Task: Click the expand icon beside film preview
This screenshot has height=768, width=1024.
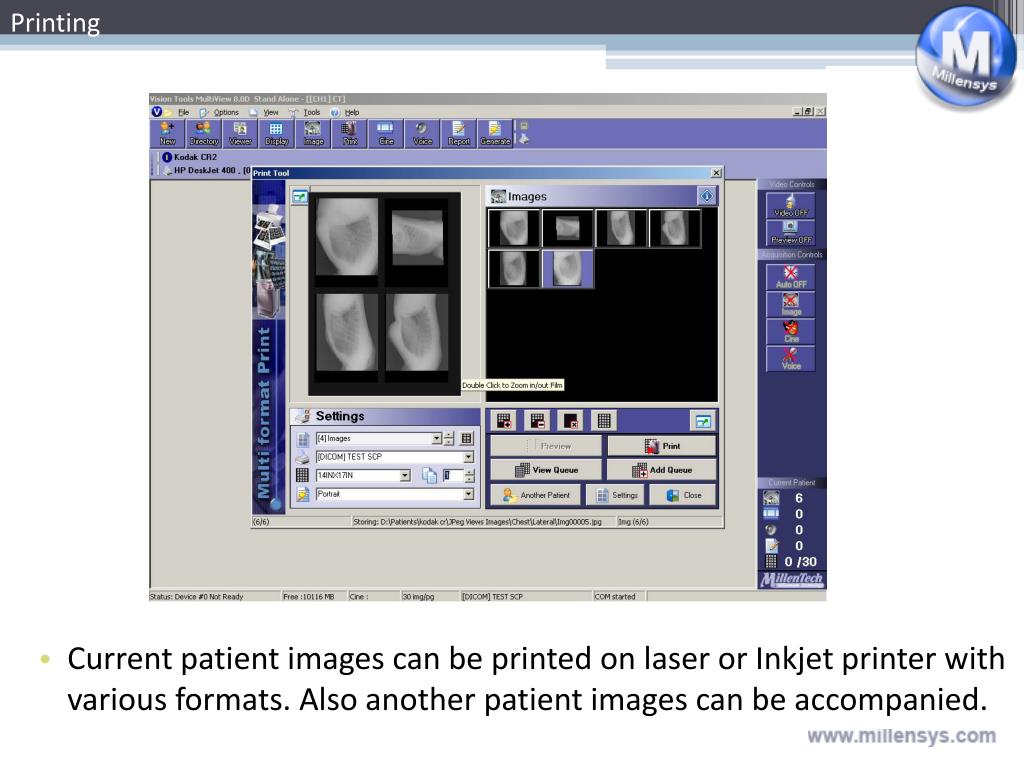Action: click(300, 196)
